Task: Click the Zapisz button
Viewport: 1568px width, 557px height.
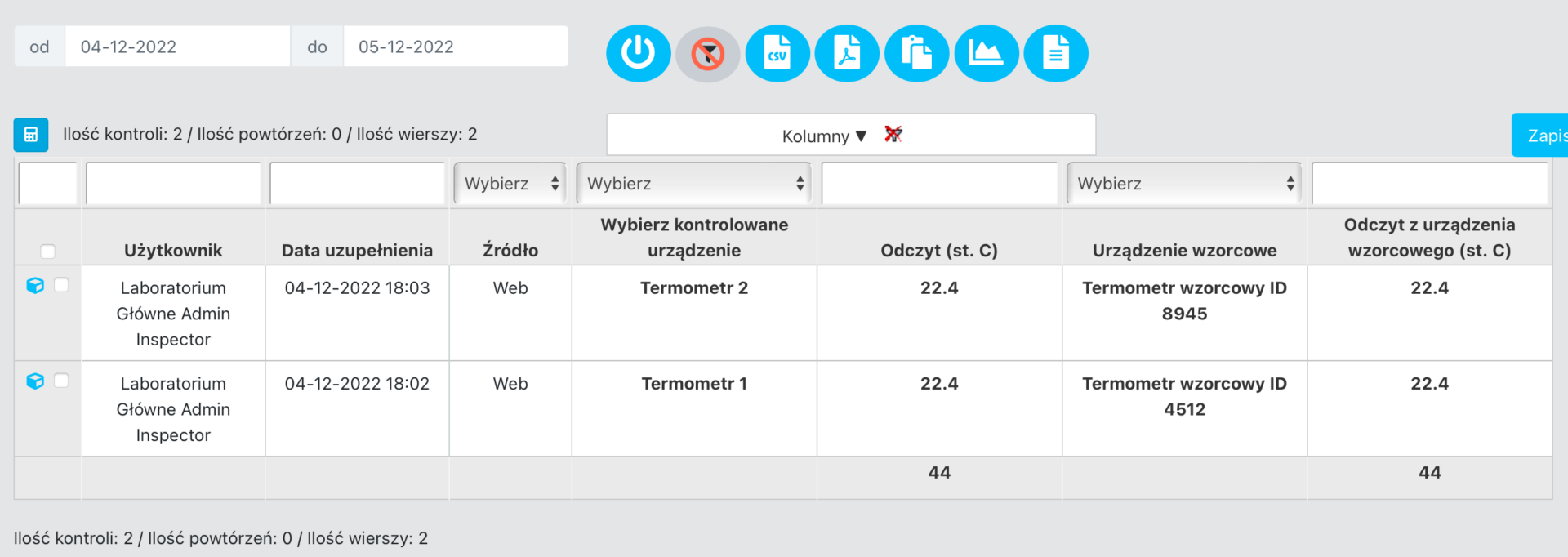Action: point(1539,136)
